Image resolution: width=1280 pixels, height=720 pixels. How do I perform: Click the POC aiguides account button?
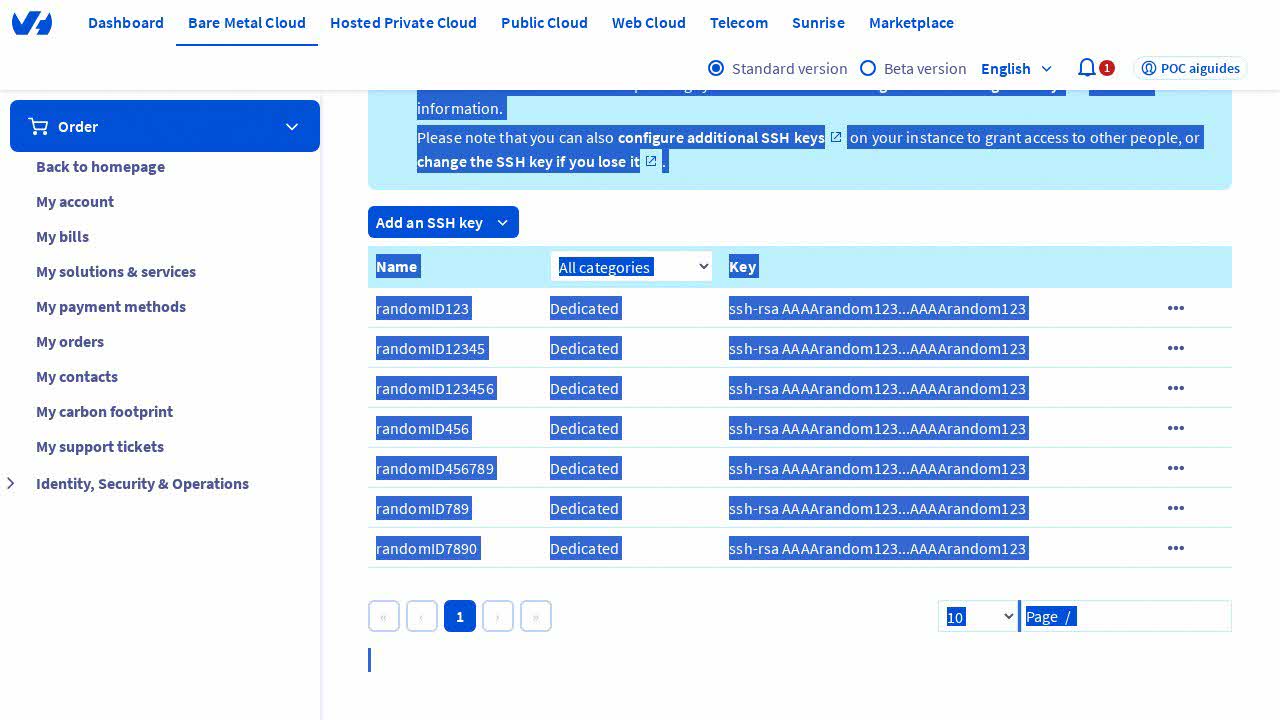(x=1190, y=68)
